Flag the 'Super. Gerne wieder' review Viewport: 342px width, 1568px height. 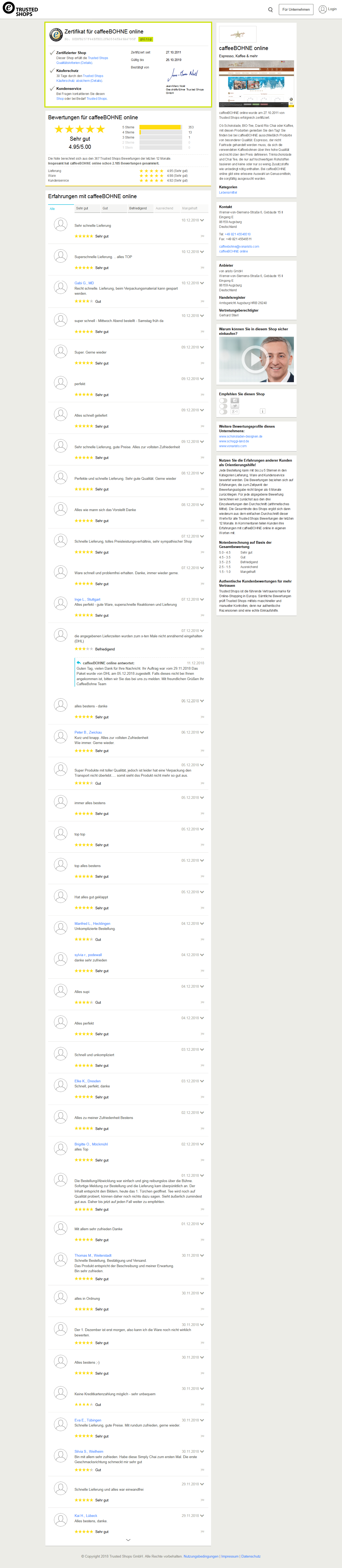[x=203, y=363]
